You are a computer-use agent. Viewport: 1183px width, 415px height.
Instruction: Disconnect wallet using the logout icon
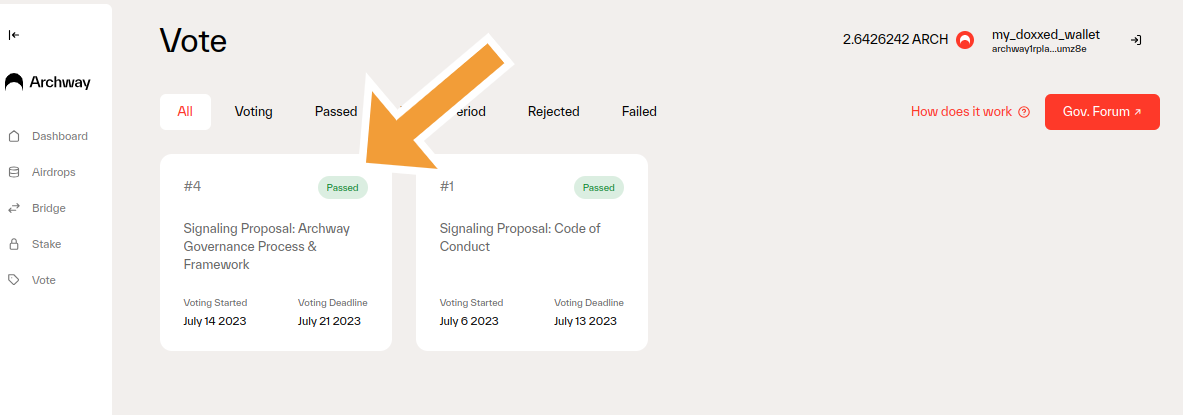1136,40
